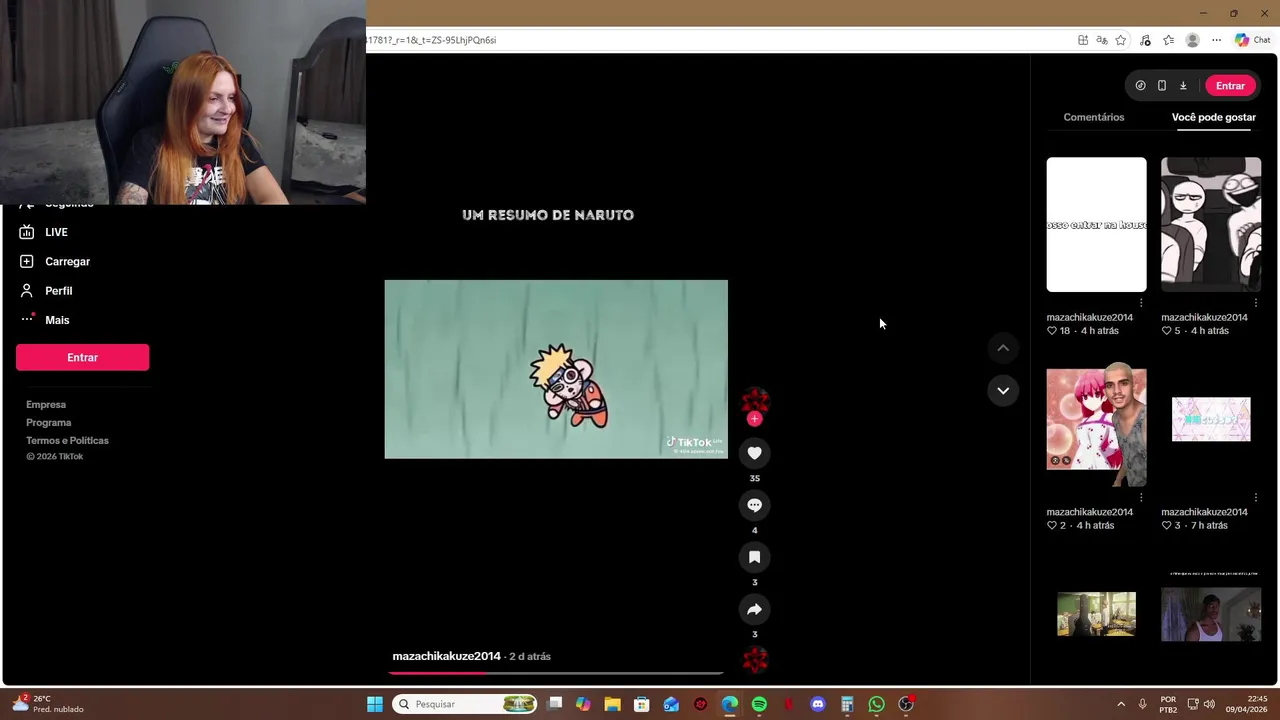The width and height of the screenshot is (1280, 720).
Task: Follow creator via red plus badge
Action: coord(755,419)
